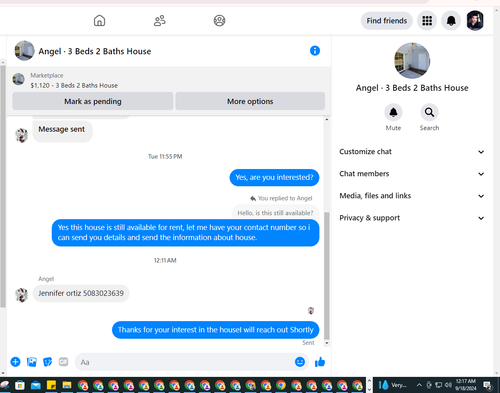
Task: Click large house photo in right panel
Action: pyautogui.click(x=412, y=60)
